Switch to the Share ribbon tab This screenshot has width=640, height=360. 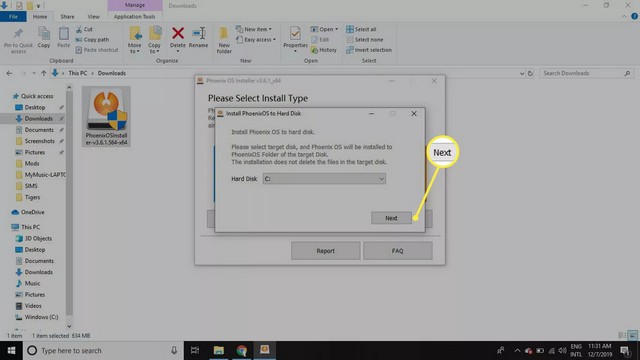click(x=67, y=17)
